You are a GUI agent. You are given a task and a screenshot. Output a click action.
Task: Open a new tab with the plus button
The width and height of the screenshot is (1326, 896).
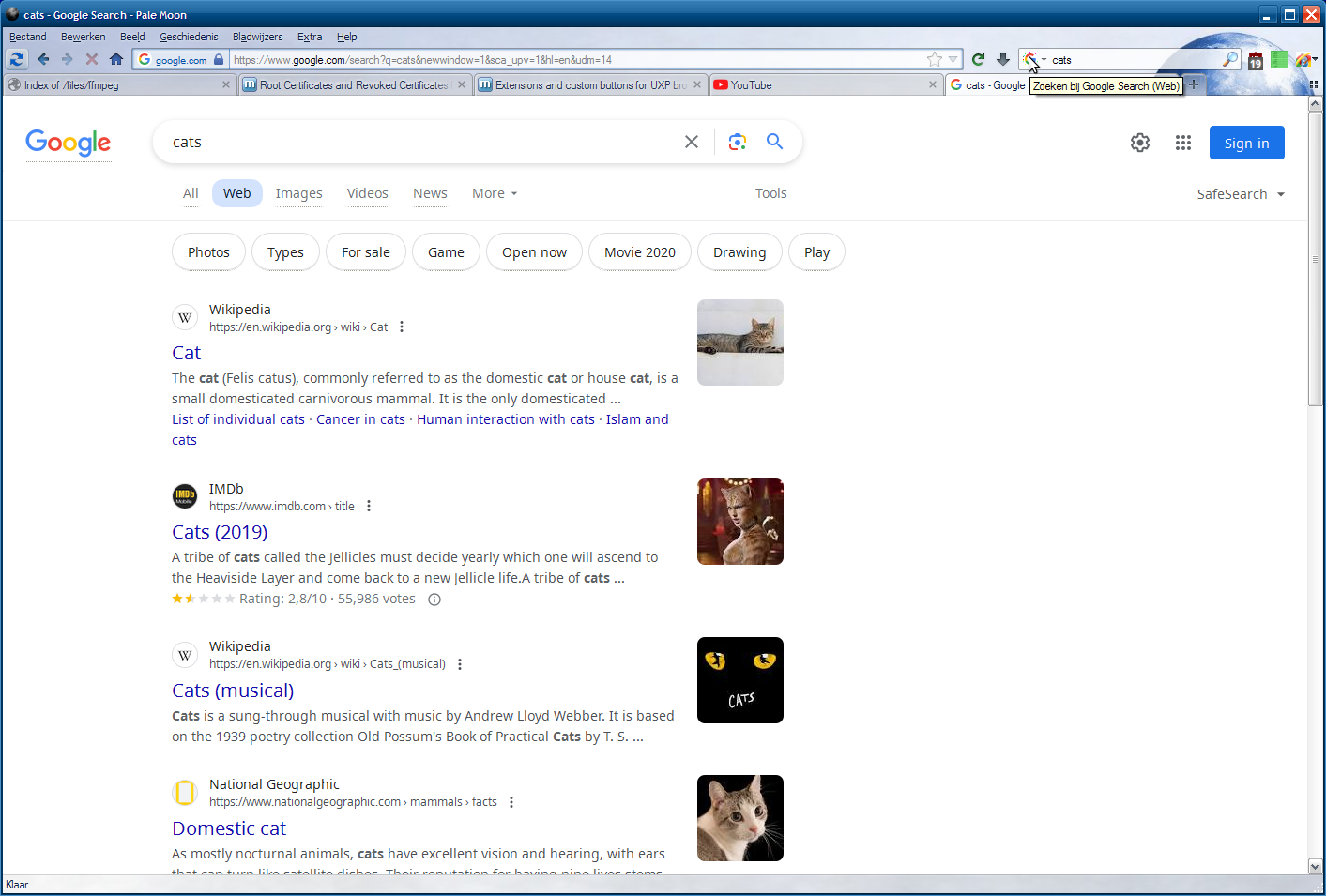[x=1194, y=84]
